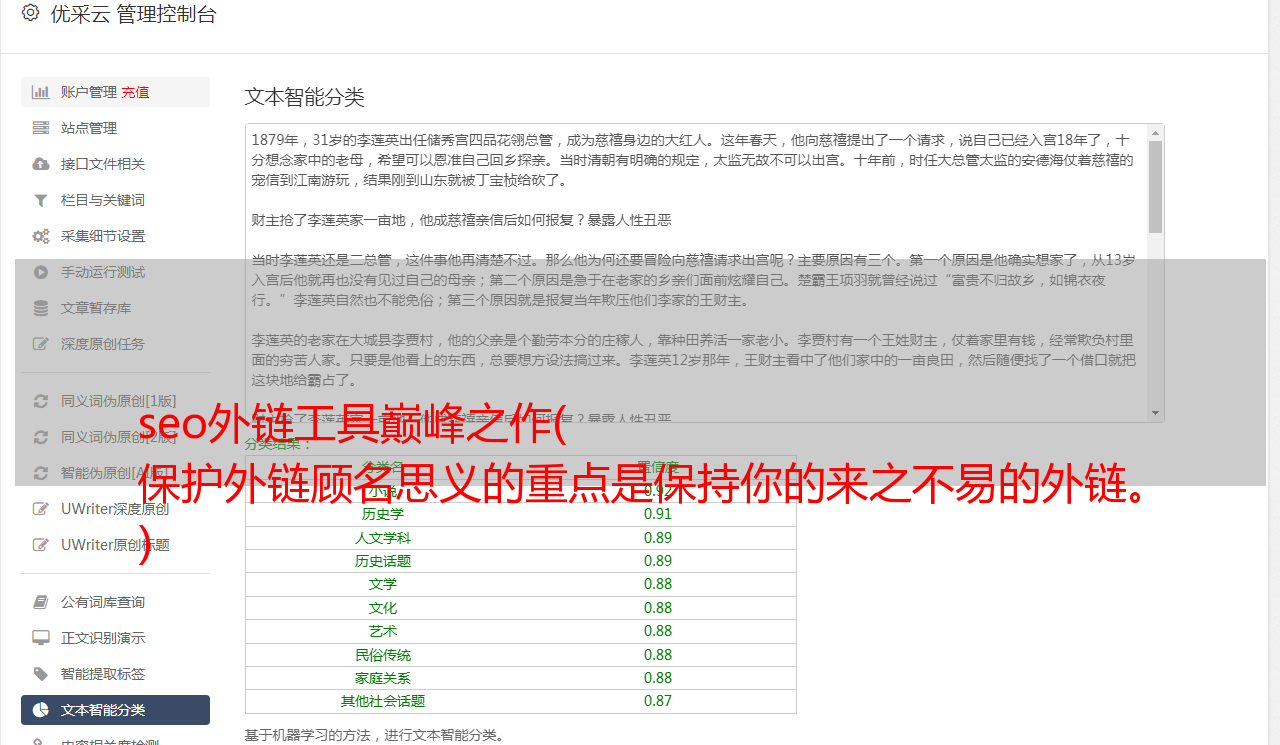Click the bar chart icon for 账户管理

click(41, 92)
